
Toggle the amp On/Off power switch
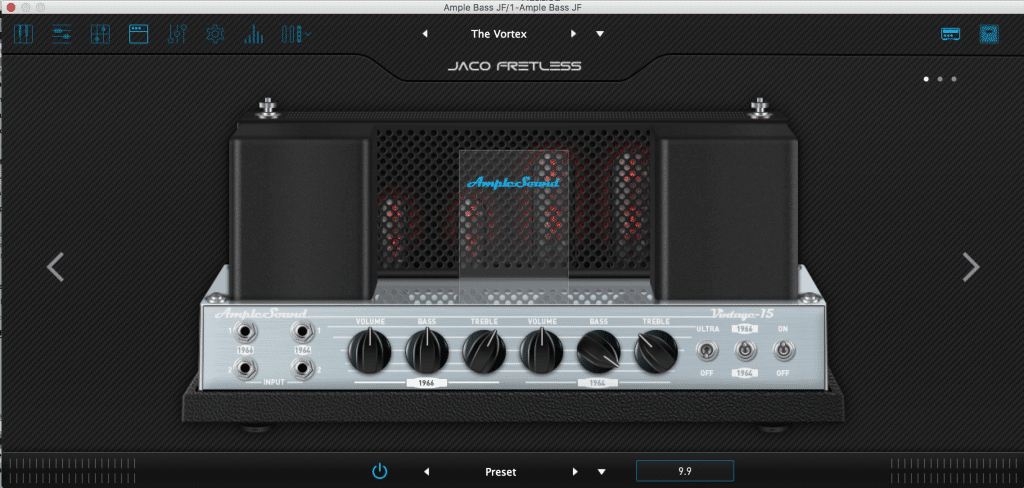click(783, 351)
